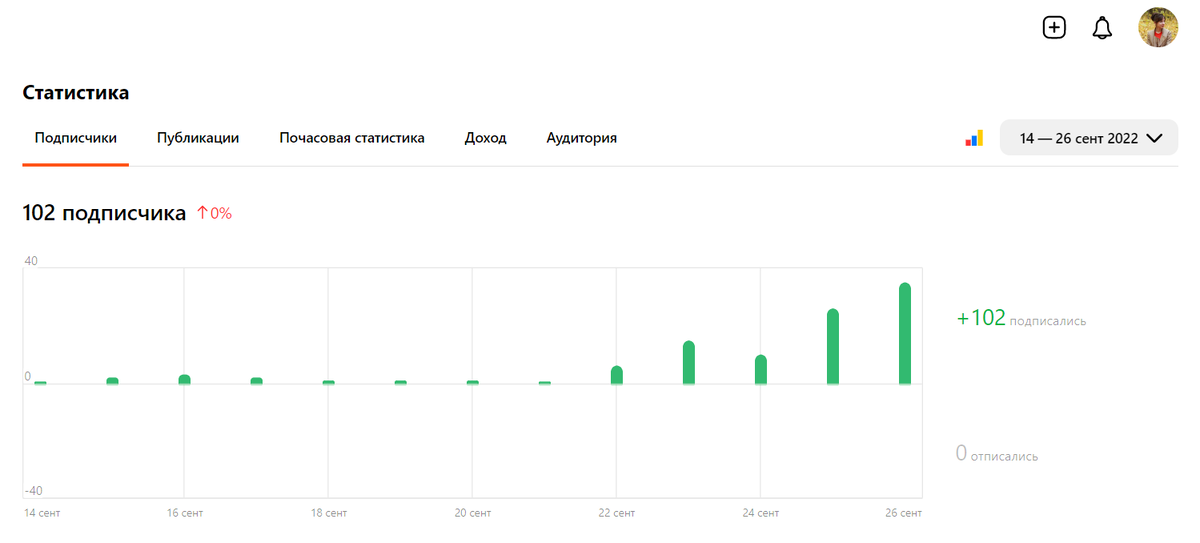The image size is (1200, 543).
Task: Click the create new post plus icon
Action: (1054, 28)
